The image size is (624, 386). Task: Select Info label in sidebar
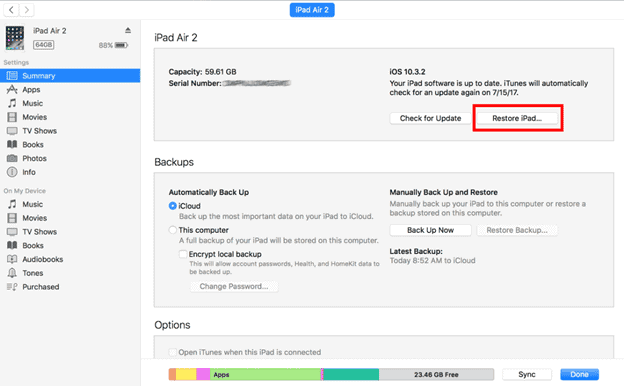click(x=29, y=172)
